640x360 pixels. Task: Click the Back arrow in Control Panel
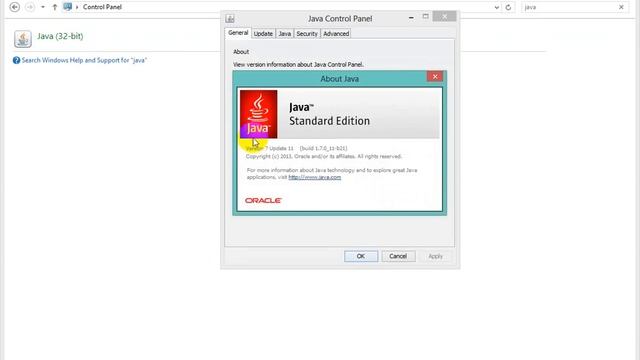click(15, 7)
